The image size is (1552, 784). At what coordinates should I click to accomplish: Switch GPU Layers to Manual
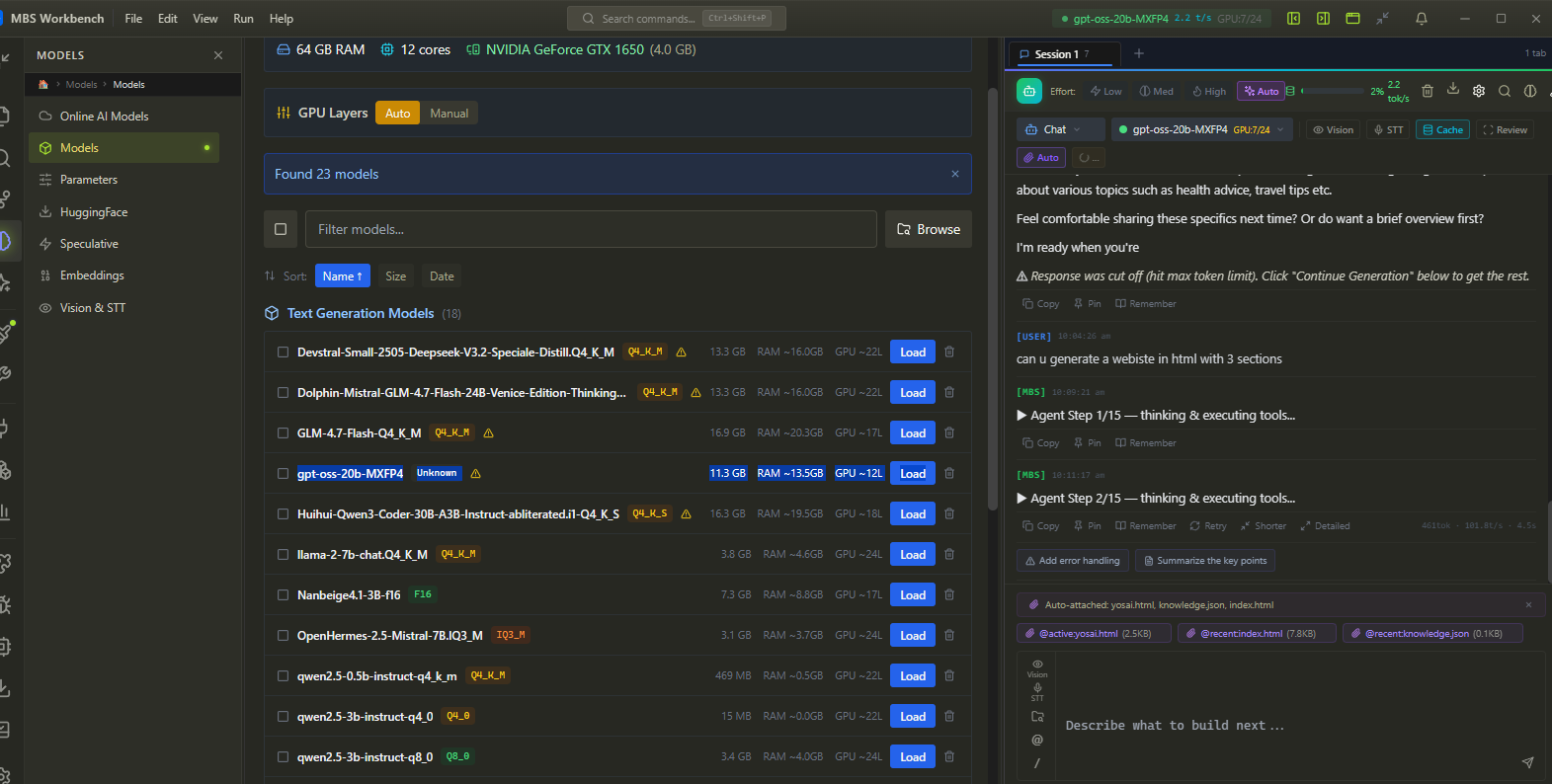449,114
